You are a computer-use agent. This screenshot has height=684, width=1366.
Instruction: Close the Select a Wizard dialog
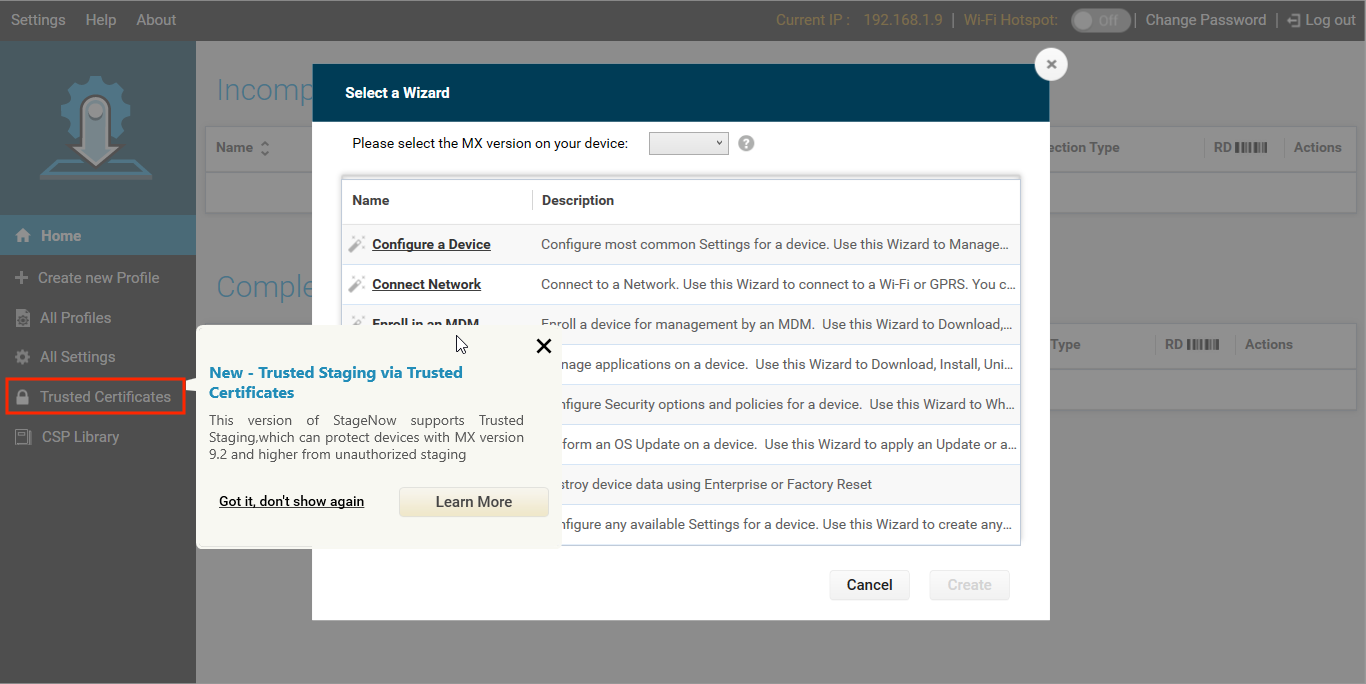[1051, 65]
